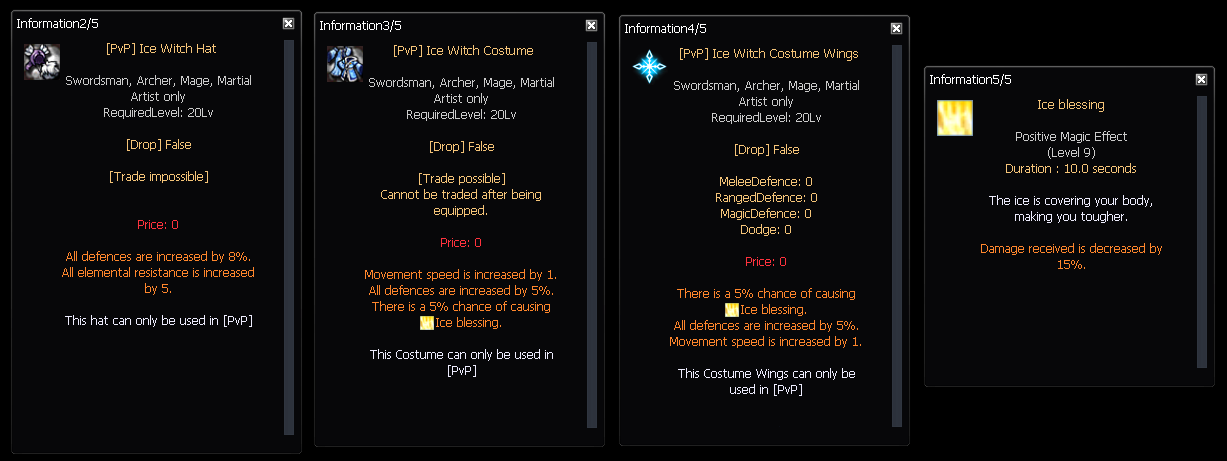Close the Information5/5 window

coord(1201,79)
